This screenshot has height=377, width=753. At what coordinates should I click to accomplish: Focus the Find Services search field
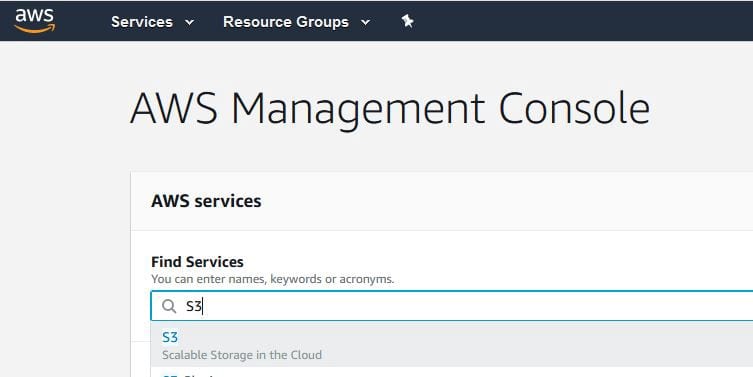pyautogui.click(x=452, y=306)
